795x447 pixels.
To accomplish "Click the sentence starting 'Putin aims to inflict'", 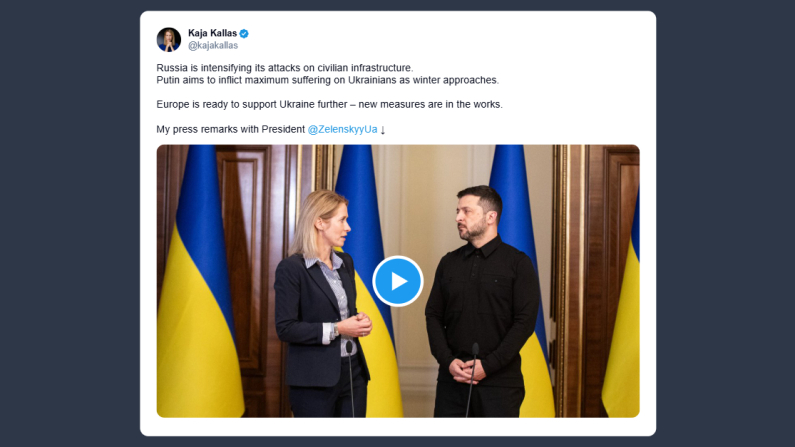I will click(328, 80).
